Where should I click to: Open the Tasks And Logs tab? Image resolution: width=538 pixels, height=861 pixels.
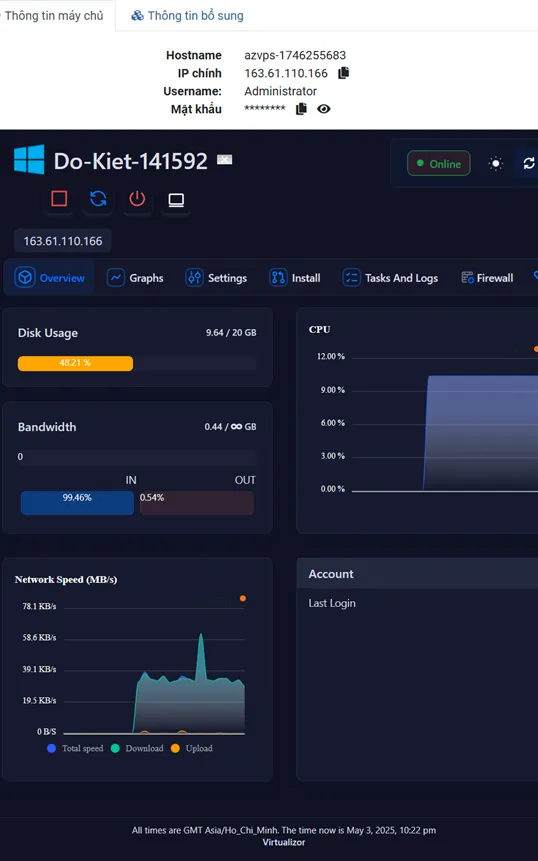point(390,278)
